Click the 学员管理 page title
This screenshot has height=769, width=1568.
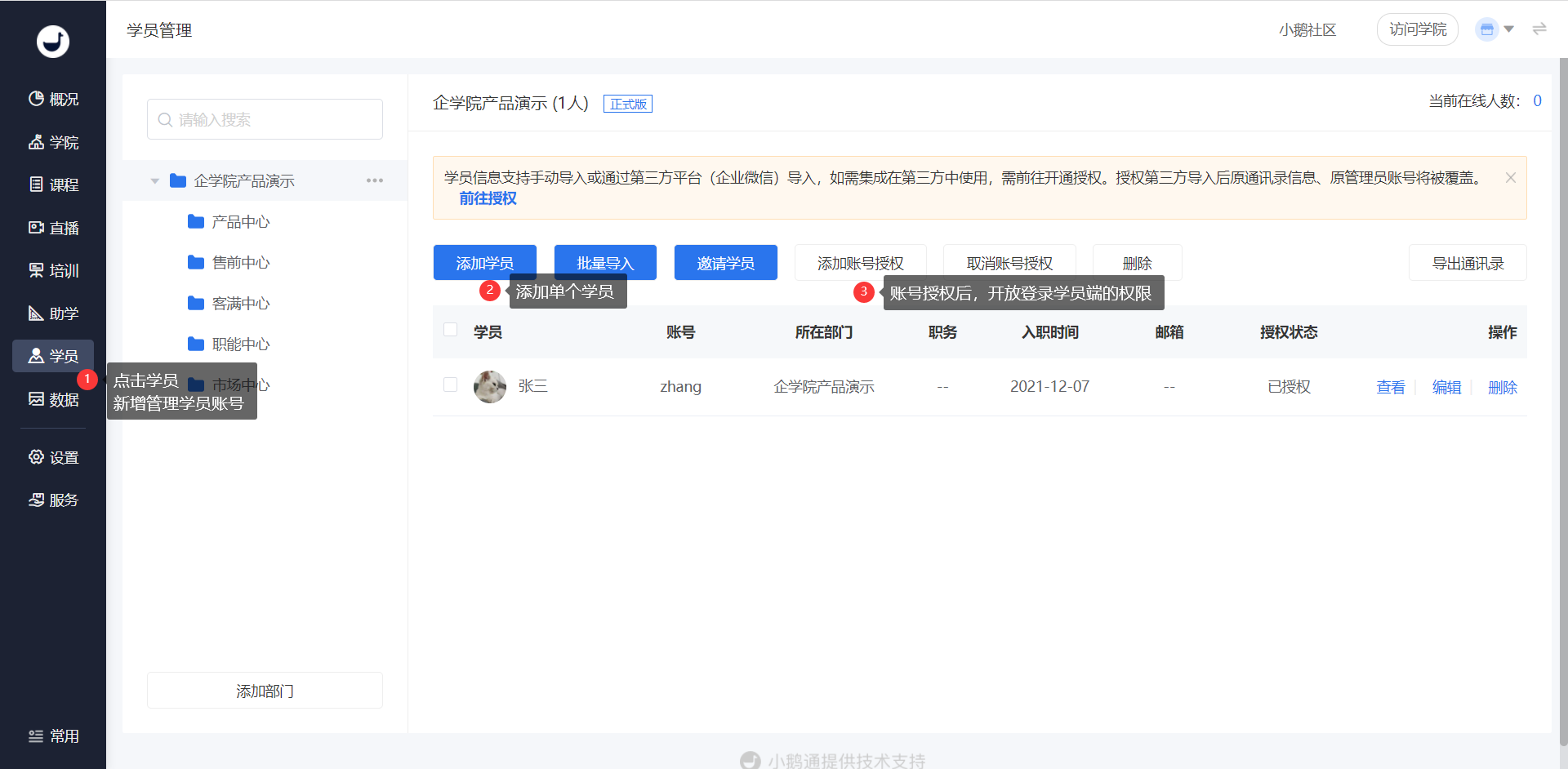(159, 30)
